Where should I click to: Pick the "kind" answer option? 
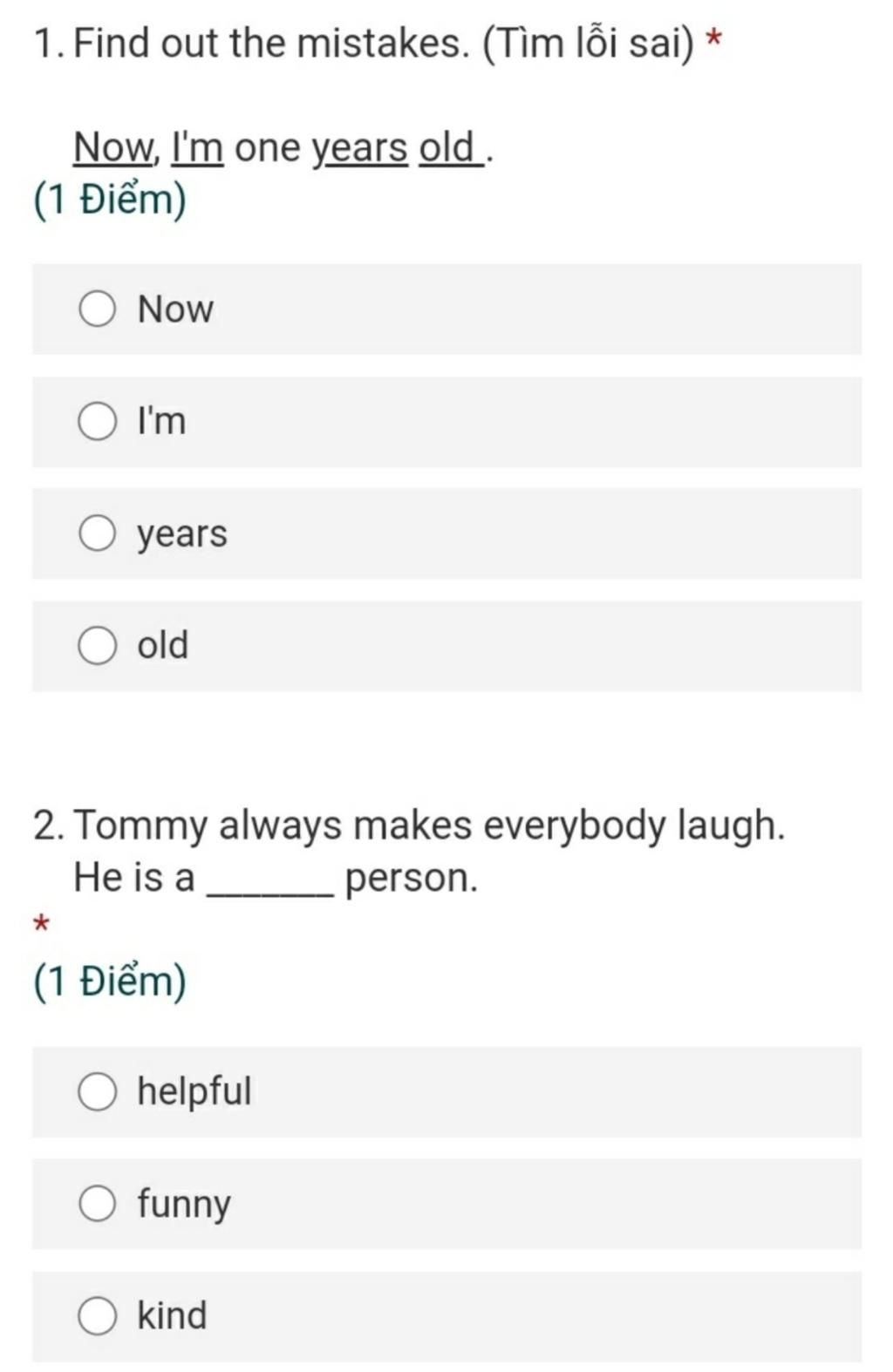click(x=97, y=1316)
